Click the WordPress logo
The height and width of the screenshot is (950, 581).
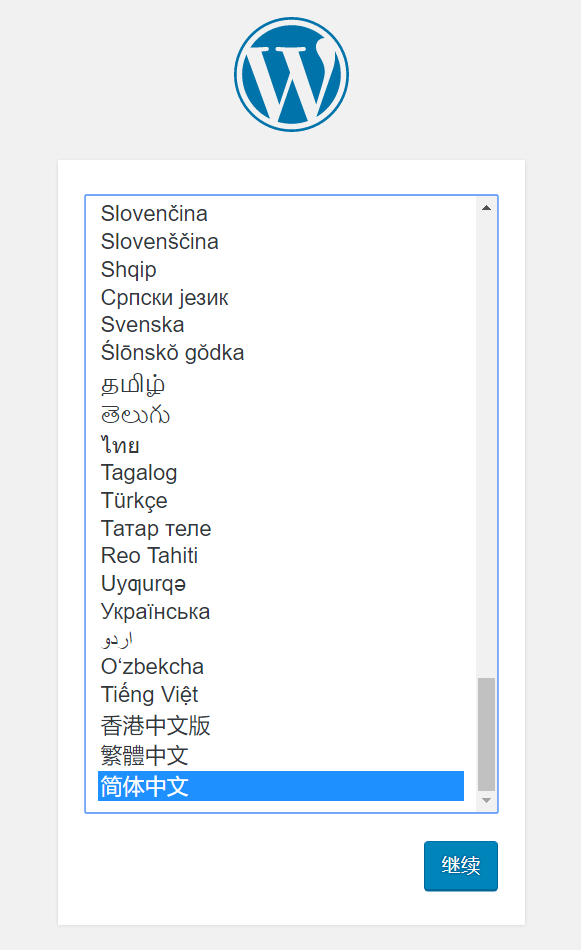pyautogui.click(x=291, y=73)
